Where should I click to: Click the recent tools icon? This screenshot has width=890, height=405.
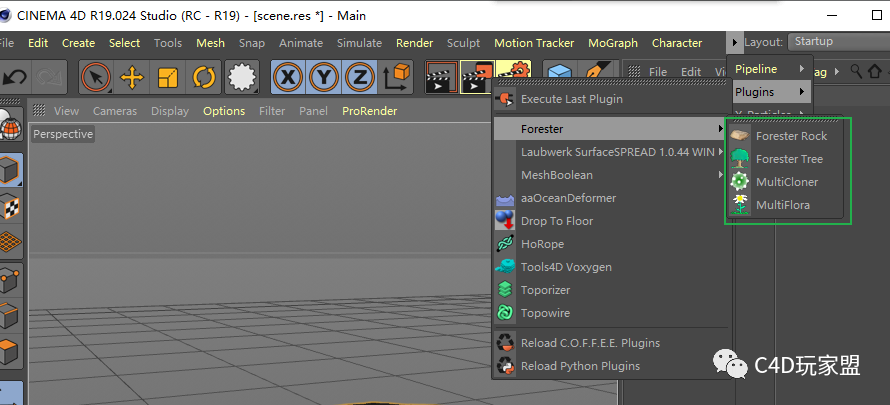242,77
